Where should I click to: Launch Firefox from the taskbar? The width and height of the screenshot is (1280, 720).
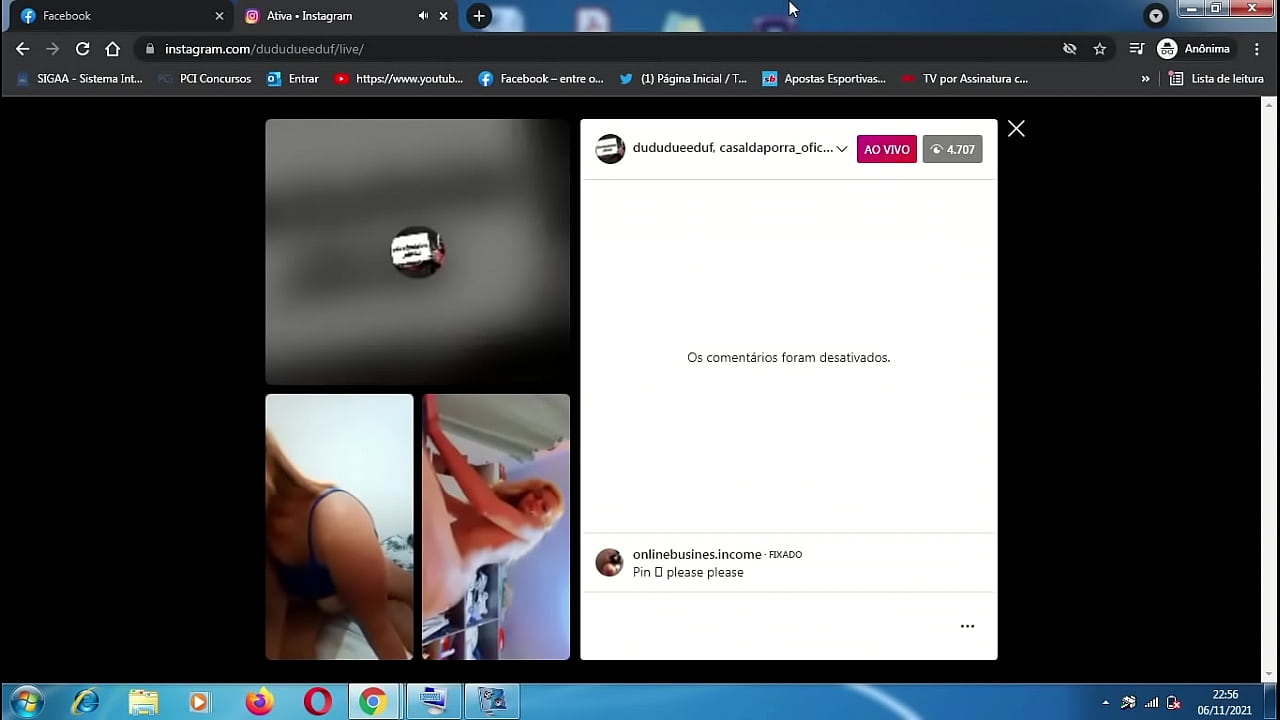(259, 702)
